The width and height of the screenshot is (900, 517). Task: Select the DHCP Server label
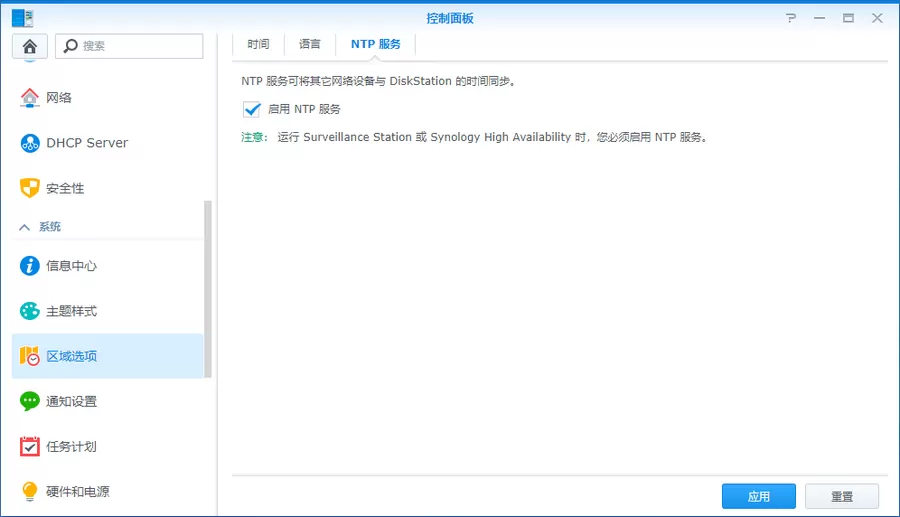click(87, 143)
